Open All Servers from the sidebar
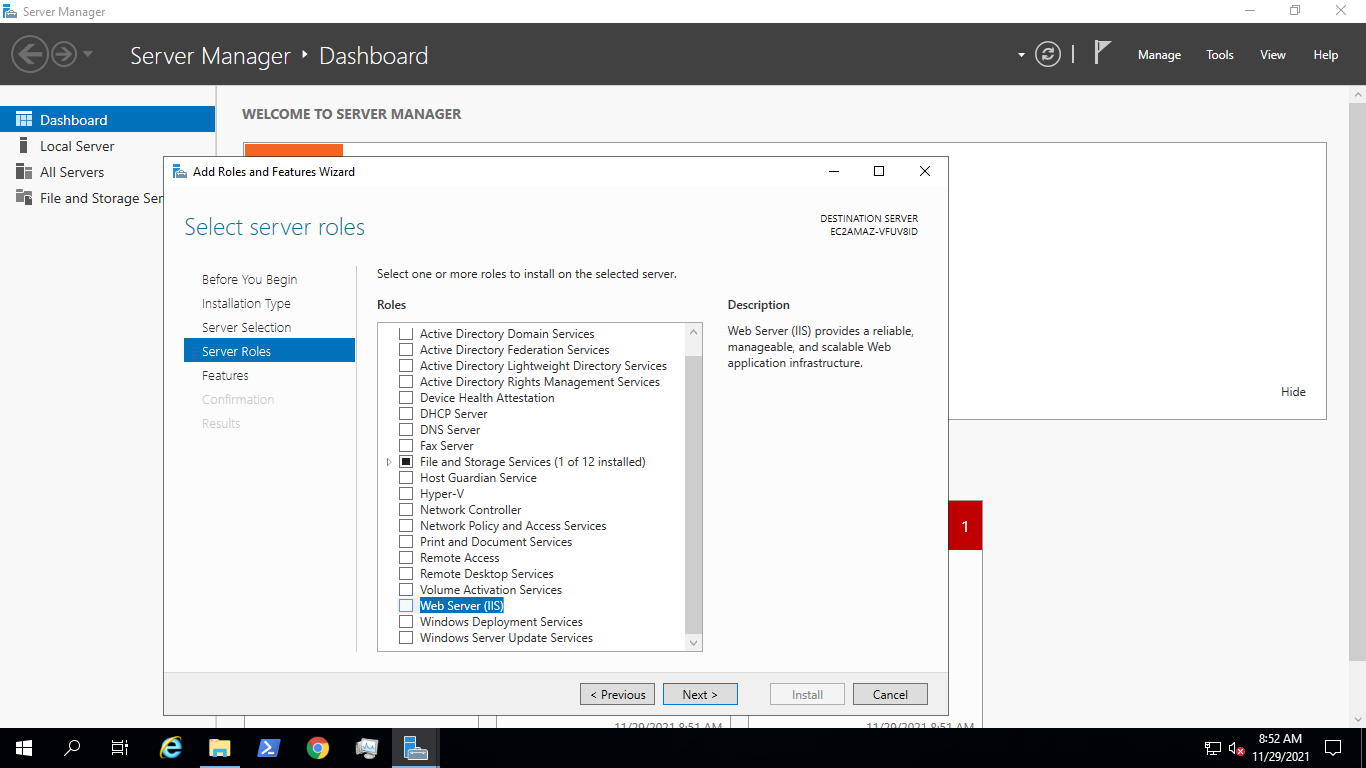Viewport: 1366px width, 768px height. click(x=72, y=171)
